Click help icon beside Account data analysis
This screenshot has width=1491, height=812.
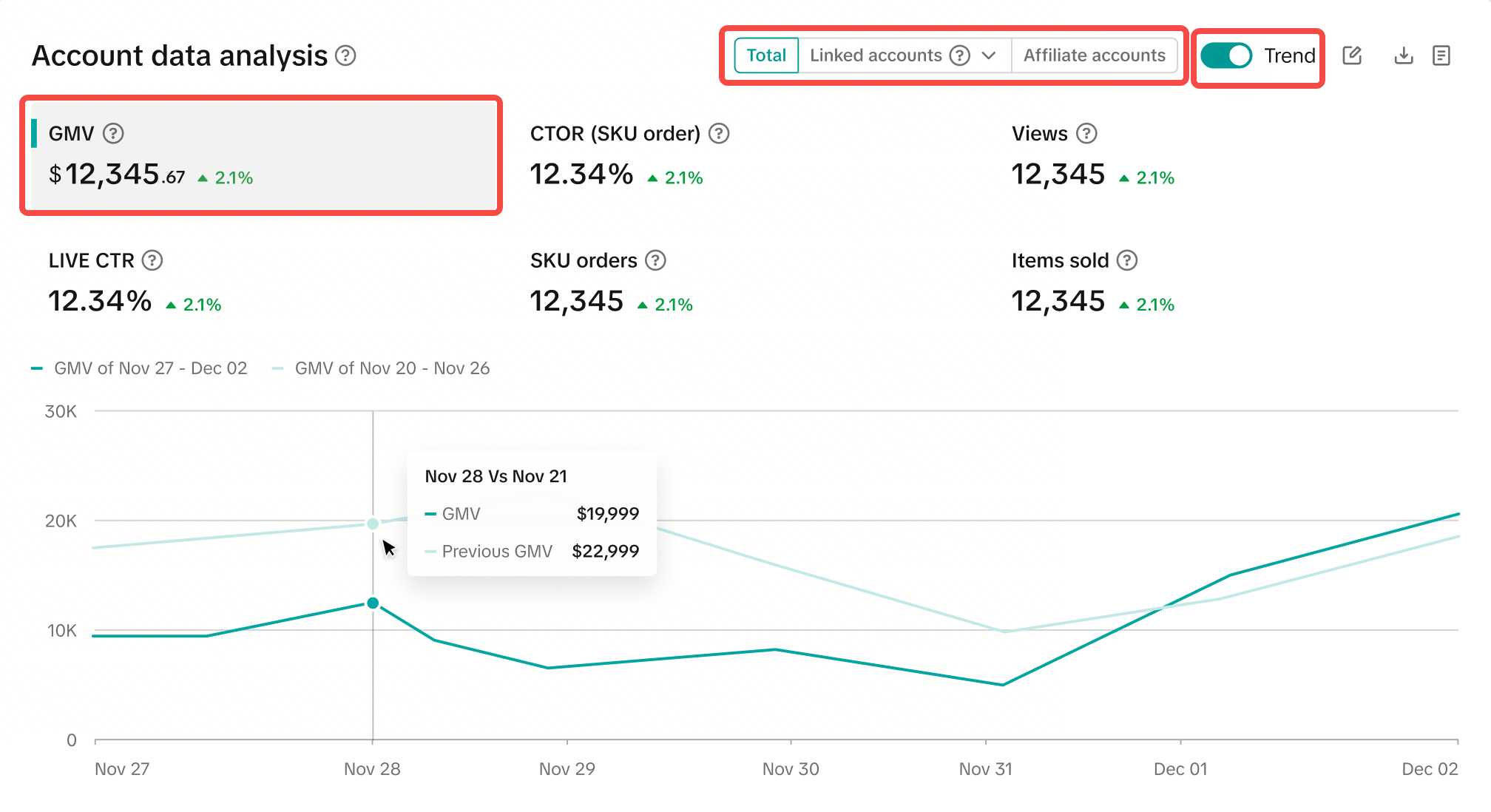click(345, 55)
